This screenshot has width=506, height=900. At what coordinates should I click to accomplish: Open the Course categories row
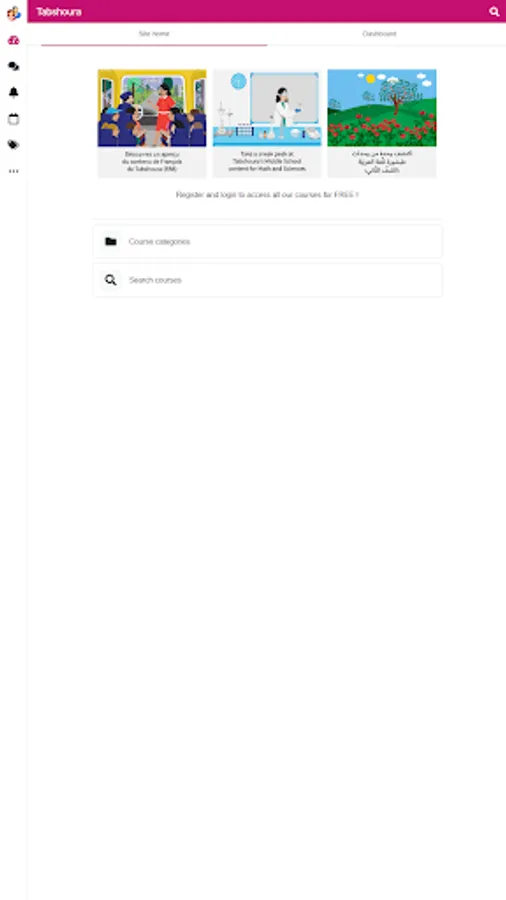267,242
